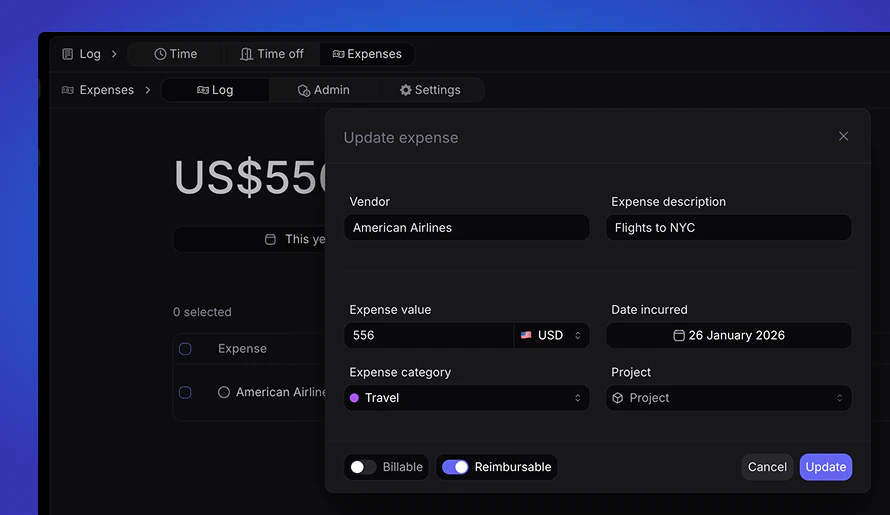
Task: Click the American Airlines row status circle
Action: tap(224, 392)
